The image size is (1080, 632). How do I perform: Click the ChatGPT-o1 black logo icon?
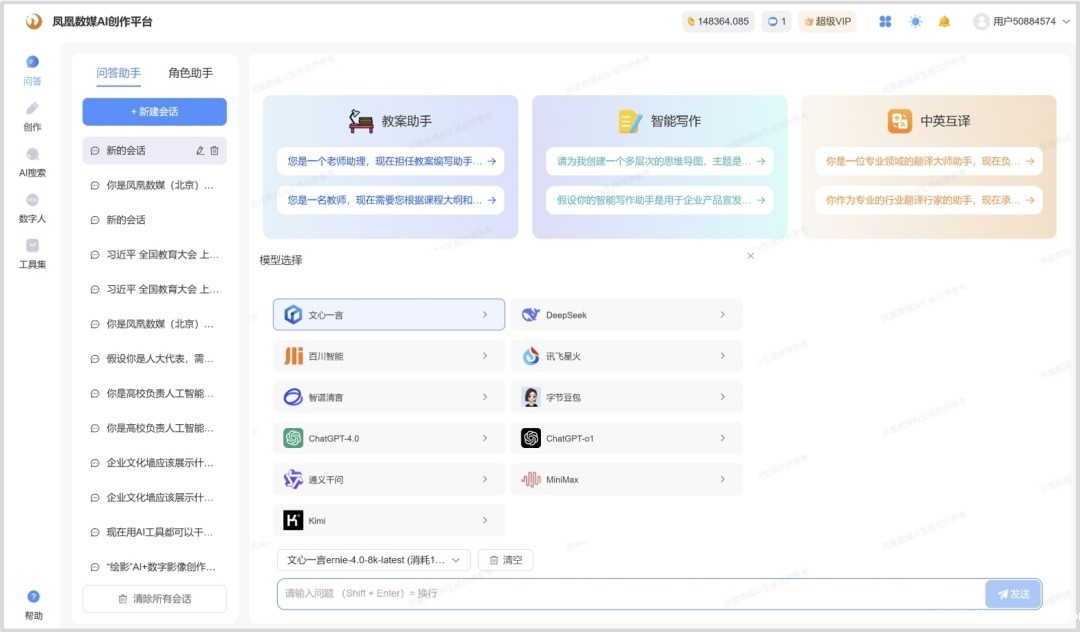pyautogui.click(x=530, y=438)
